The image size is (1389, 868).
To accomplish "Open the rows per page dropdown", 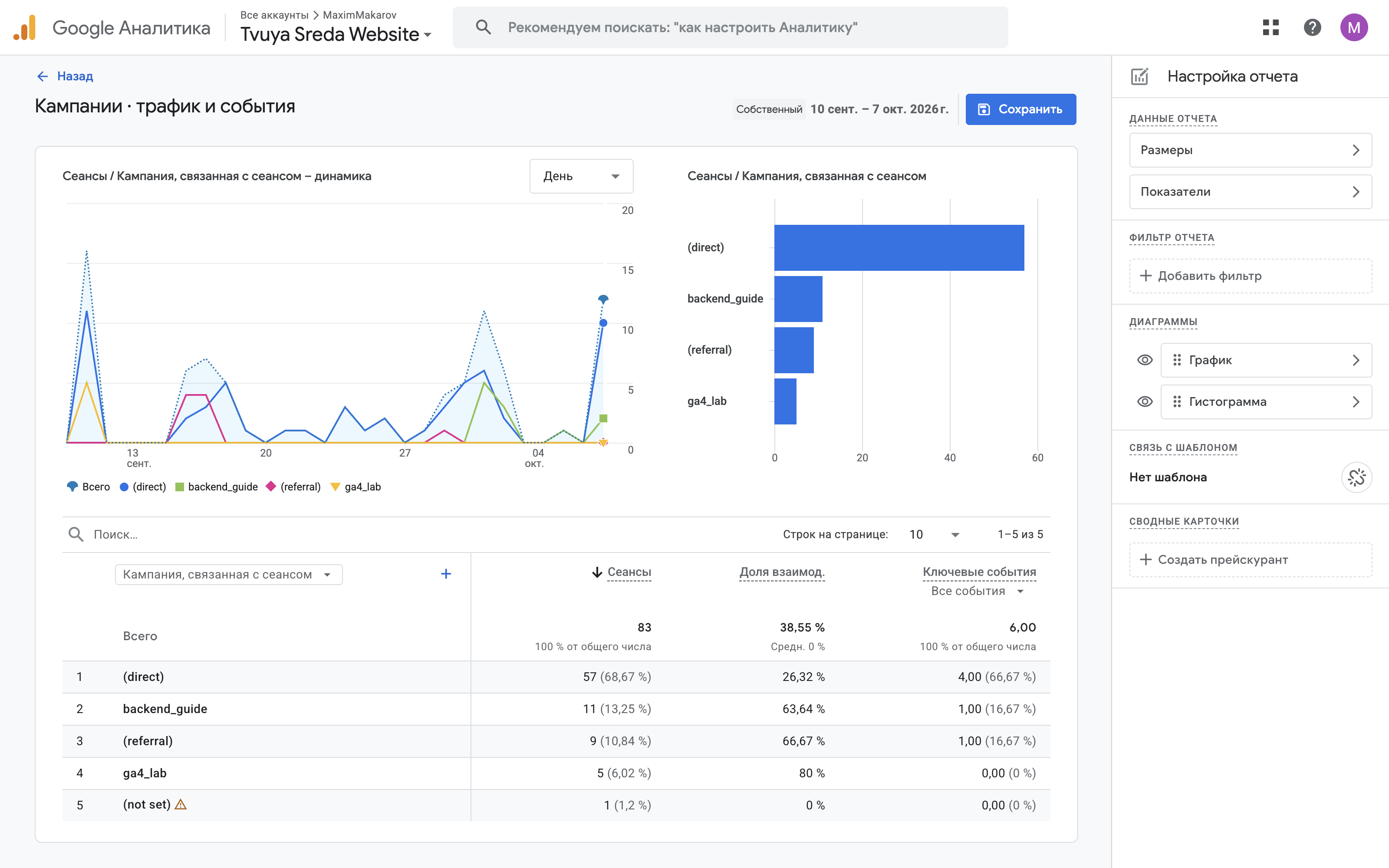I will click(934, 534).
